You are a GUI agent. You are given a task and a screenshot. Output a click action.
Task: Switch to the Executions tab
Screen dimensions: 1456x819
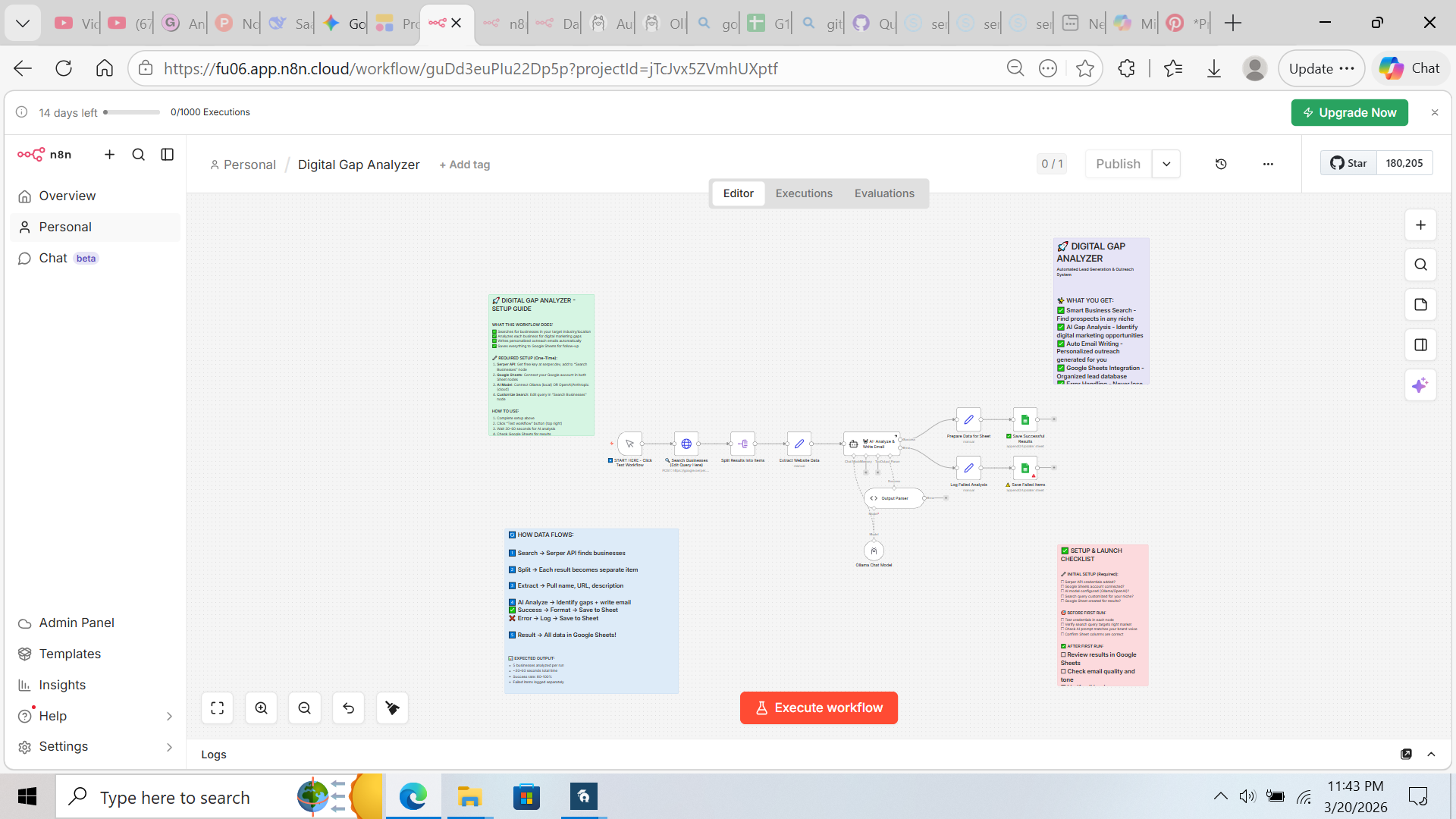point(804,193)
